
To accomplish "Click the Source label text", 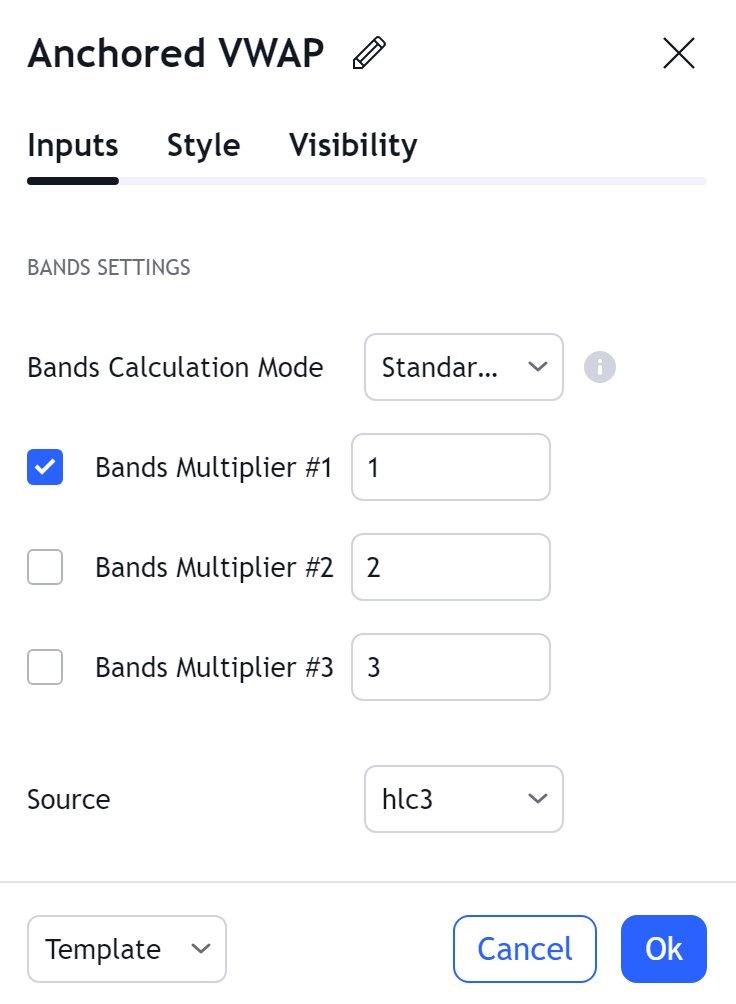I will (69, 799).
